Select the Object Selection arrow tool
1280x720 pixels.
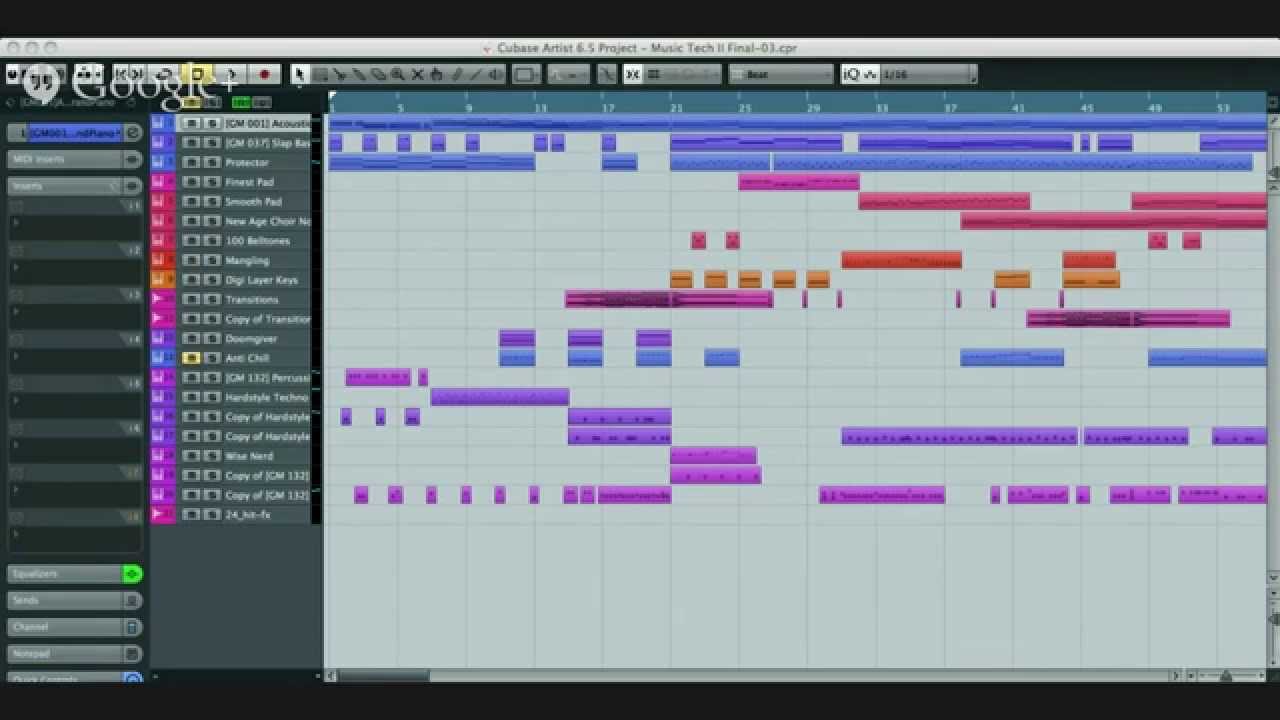click(299, 74)
